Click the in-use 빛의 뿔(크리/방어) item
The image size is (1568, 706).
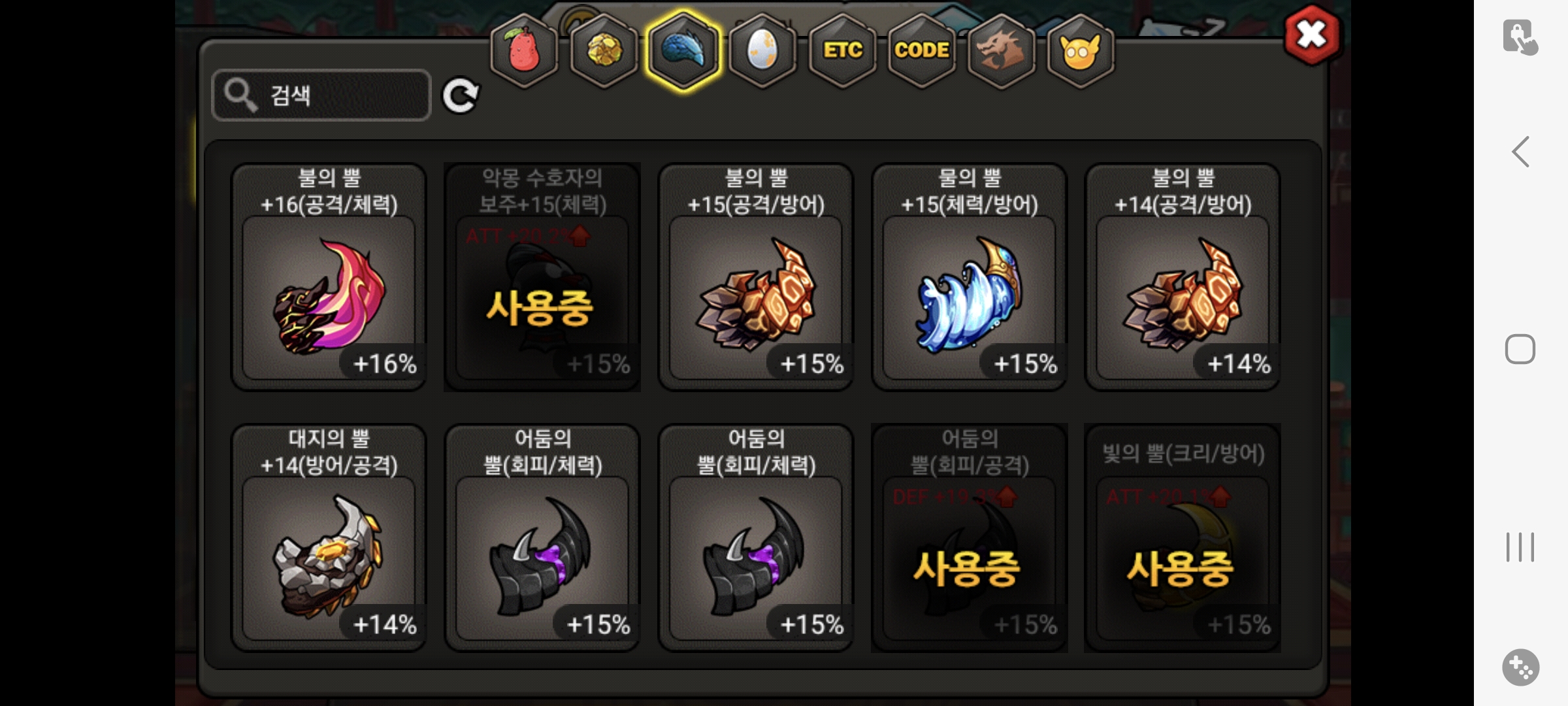pyautogui.click(x=1183, y=538)
